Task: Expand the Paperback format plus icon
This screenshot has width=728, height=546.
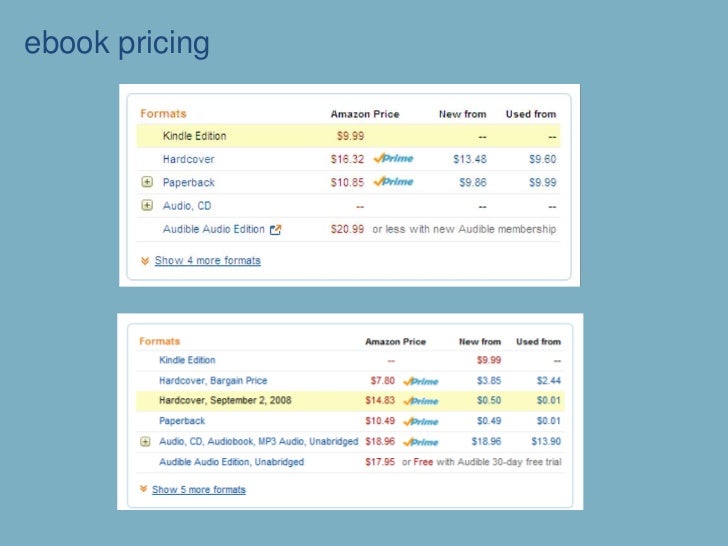Action: point(147,182)
